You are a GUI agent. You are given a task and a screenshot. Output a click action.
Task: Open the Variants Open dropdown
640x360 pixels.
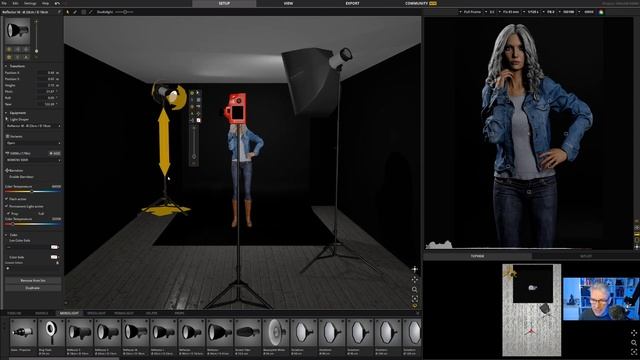33,143
